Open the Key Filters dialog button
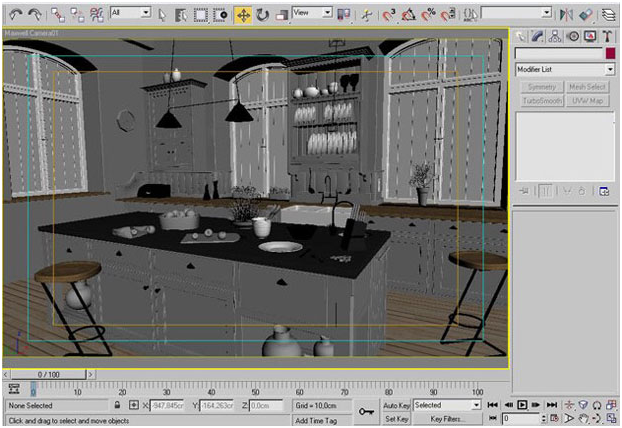This screenshot has width=622, height=428. click(x=447, y=418)
